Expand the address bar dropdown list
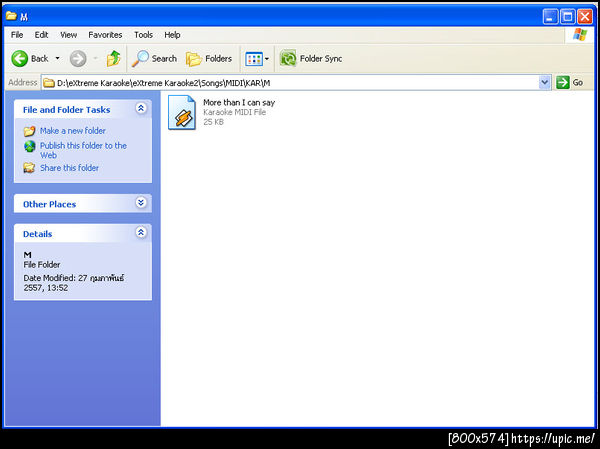 pos(545,83)
